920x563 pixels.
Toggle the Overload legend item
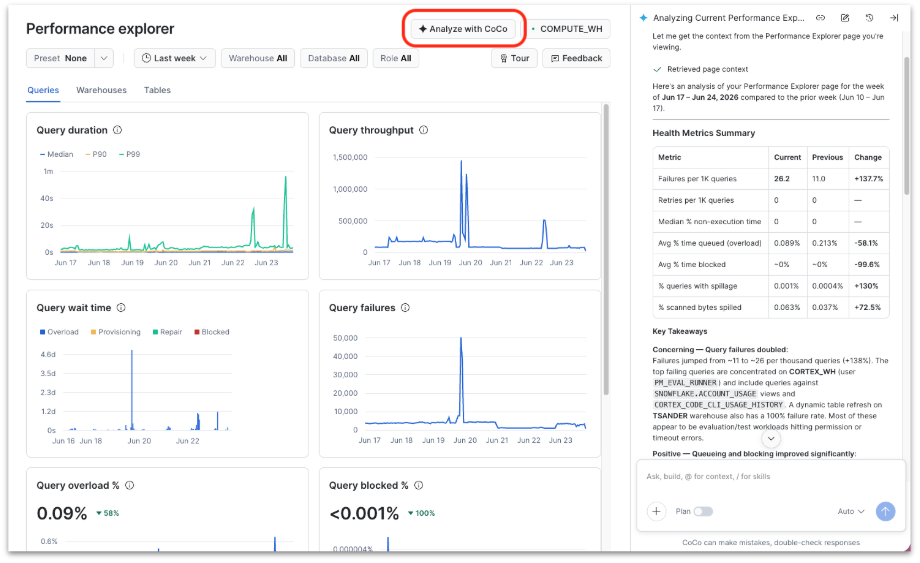click(59, 332)
